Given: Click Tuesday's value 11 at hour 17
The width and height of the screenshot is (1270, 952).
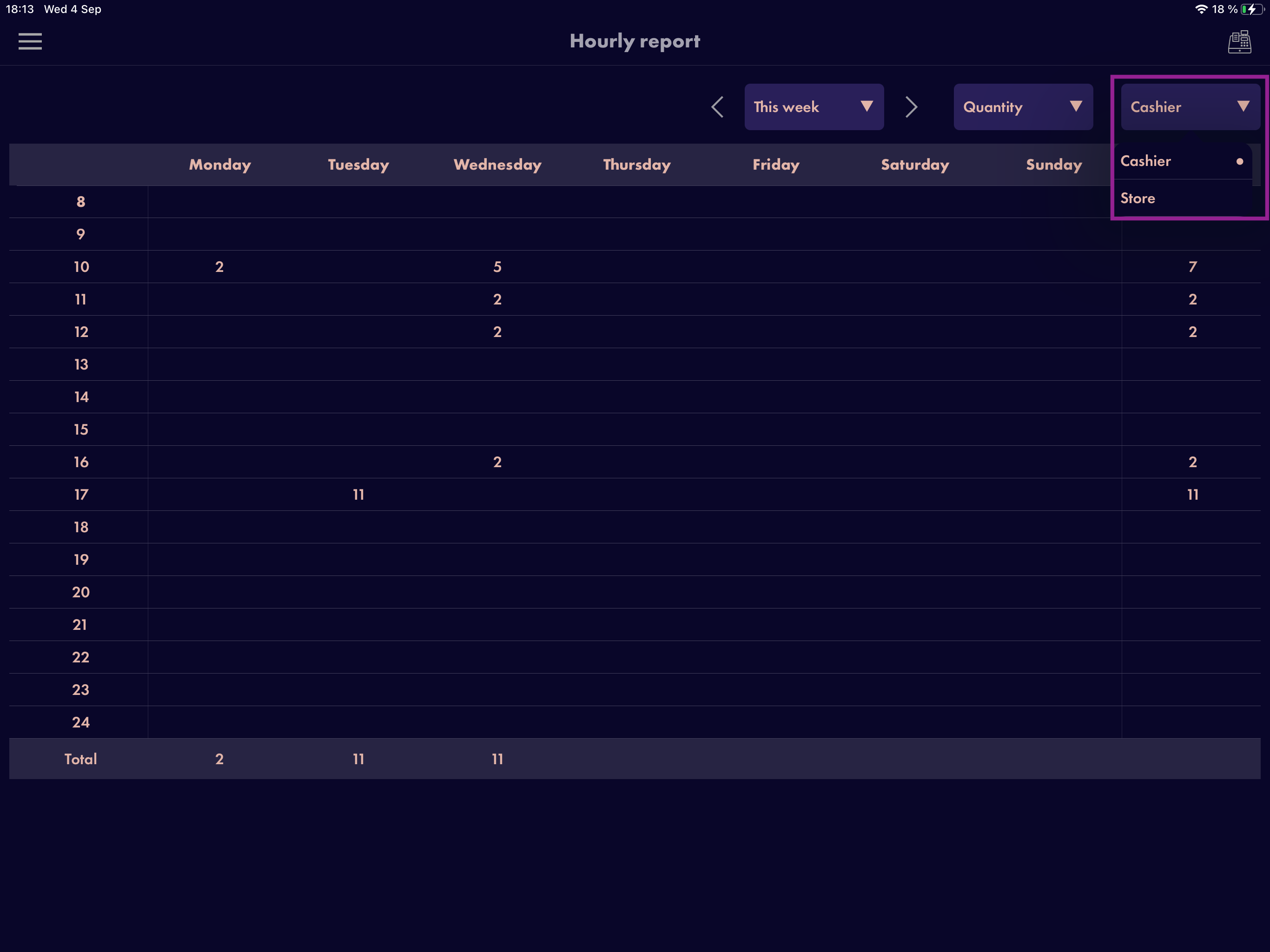Looking at the screenshot, I should click(359, 495).
